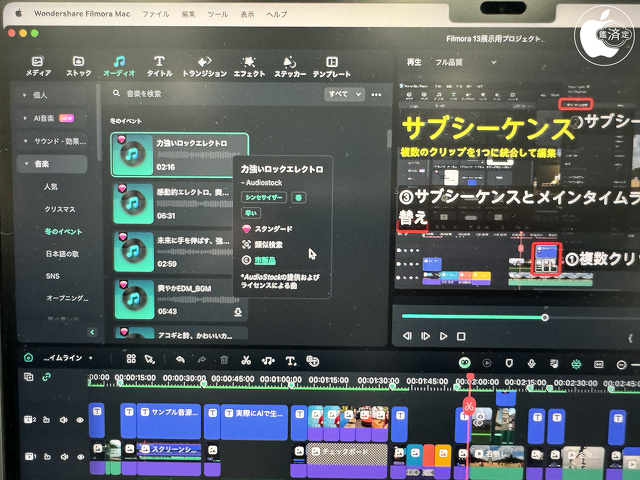
Task: Open the メディア (Media) tab icon
Action: 38,66
